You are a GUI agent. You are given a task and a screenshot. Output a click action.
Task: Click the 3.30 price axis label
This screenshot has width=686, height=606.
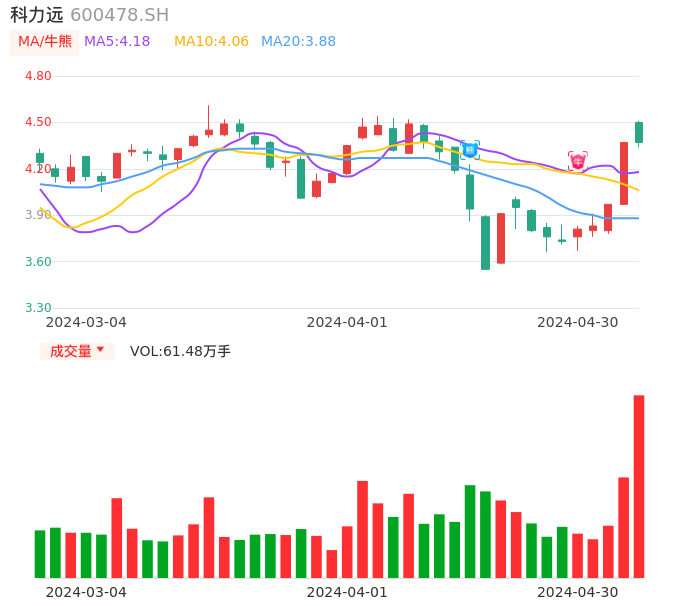(x=38, y=308)
